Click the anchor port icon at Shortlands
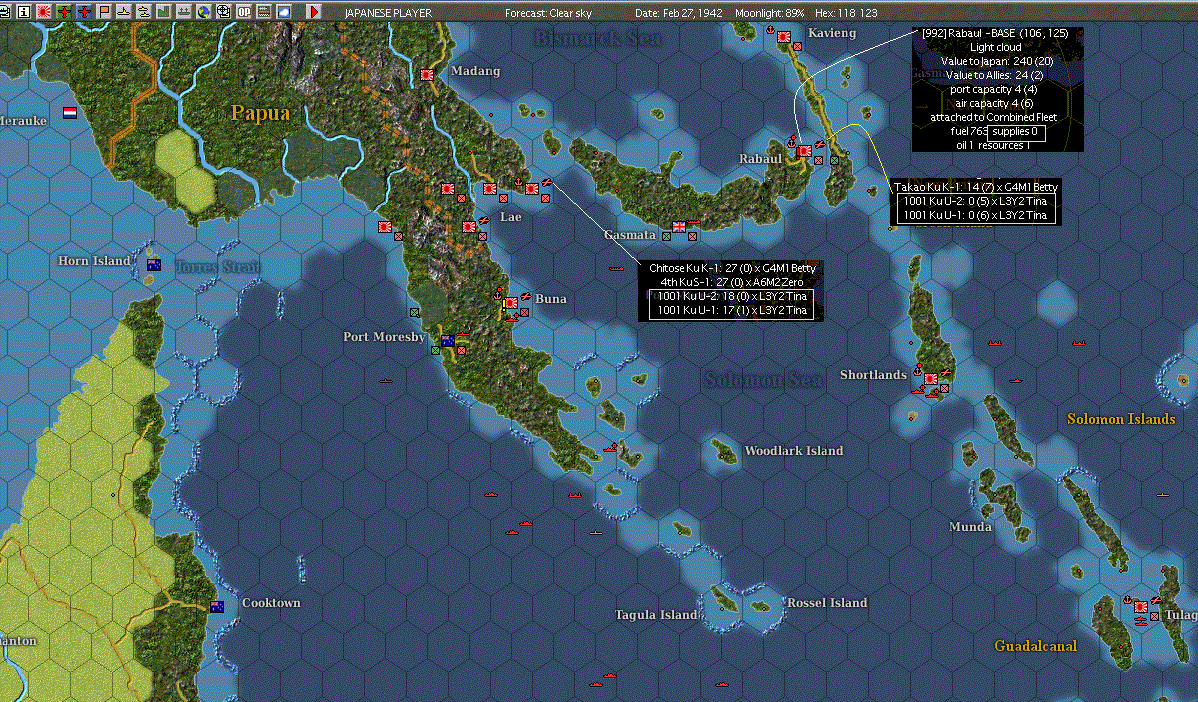The width and height of the screenshot is (1198, 702). tap(918, 370)
